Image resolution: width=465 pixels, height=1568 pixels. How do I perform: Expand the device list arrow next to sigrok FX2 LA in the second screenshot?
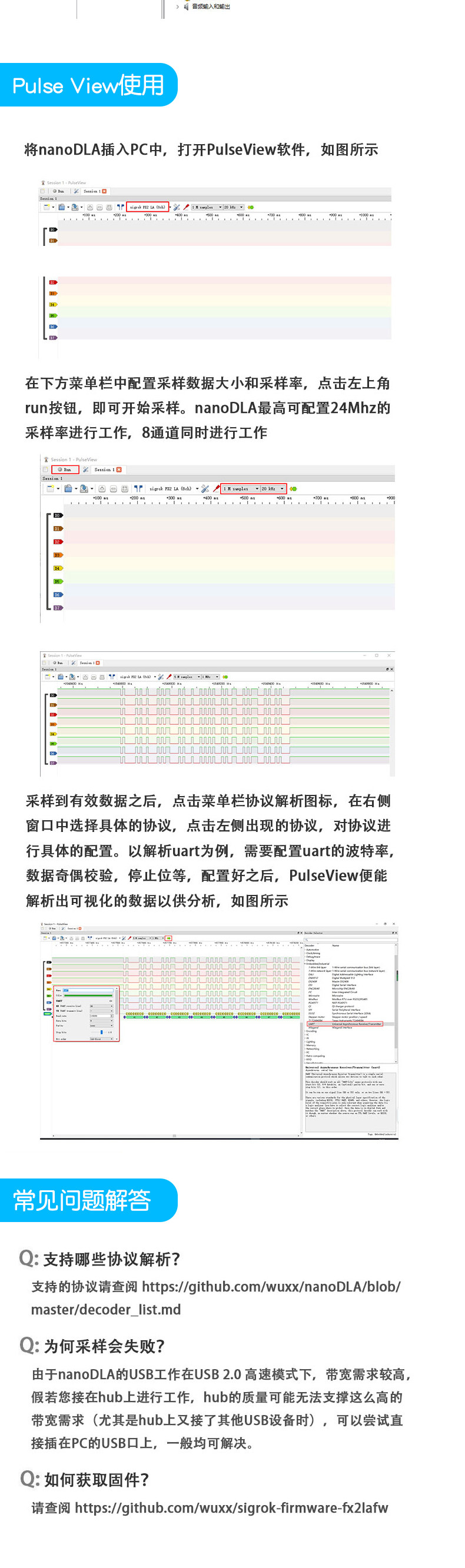point(197,489)
